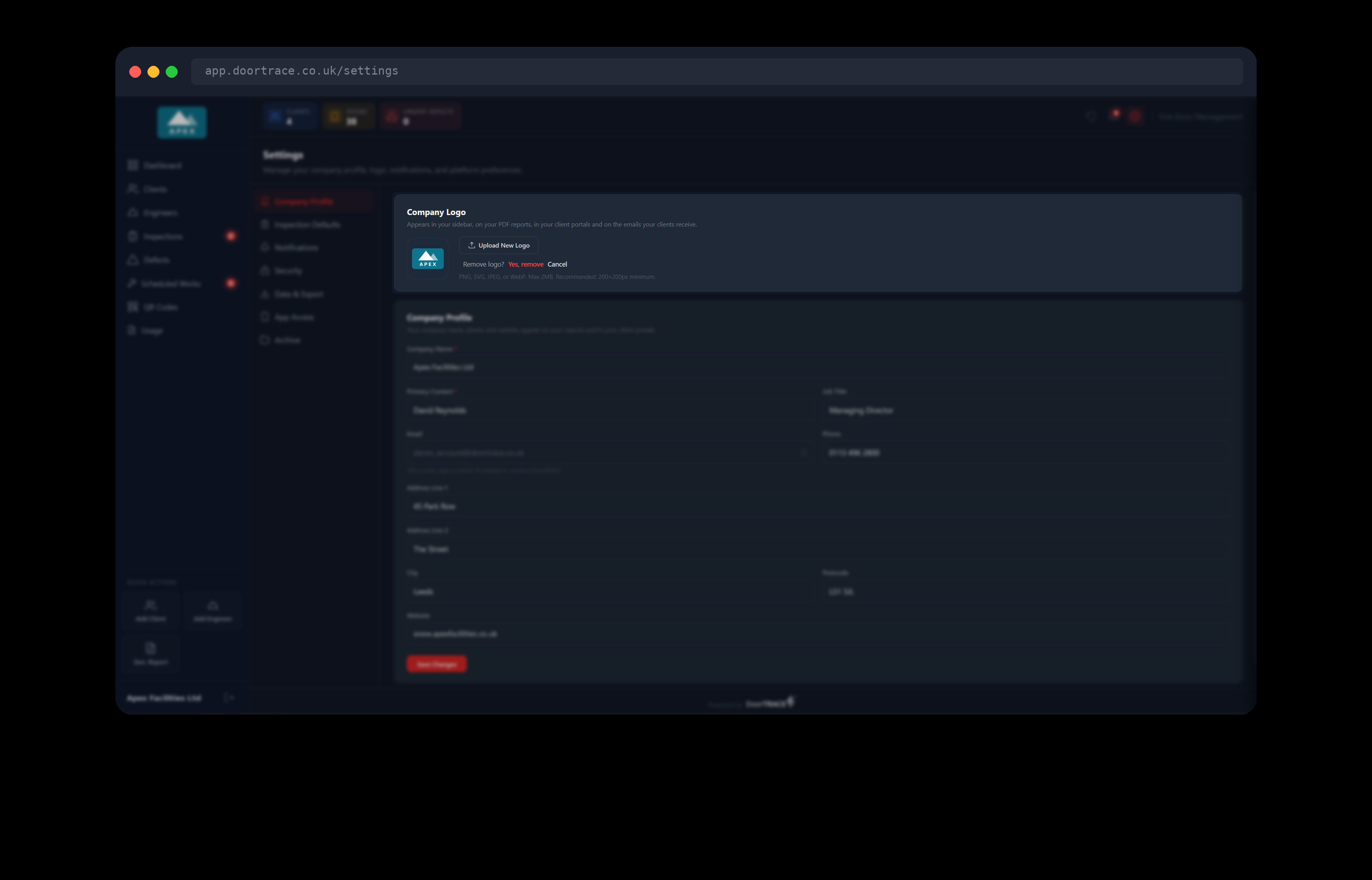Image resolution: width=1372 pixels, height=880 pixels.
Task: Switch to Inspection Defaults settings tab
Action: 314,225
